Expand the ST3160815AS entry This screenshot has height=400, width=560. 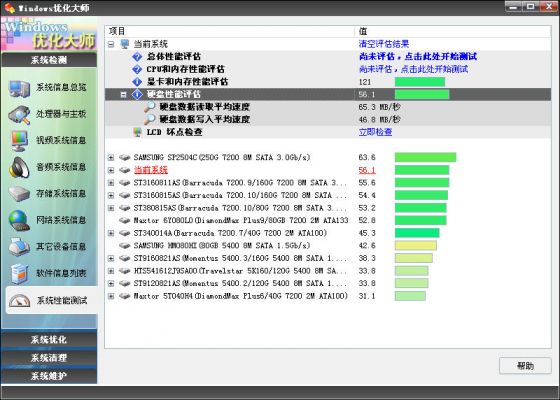click(x=111, y=195)
